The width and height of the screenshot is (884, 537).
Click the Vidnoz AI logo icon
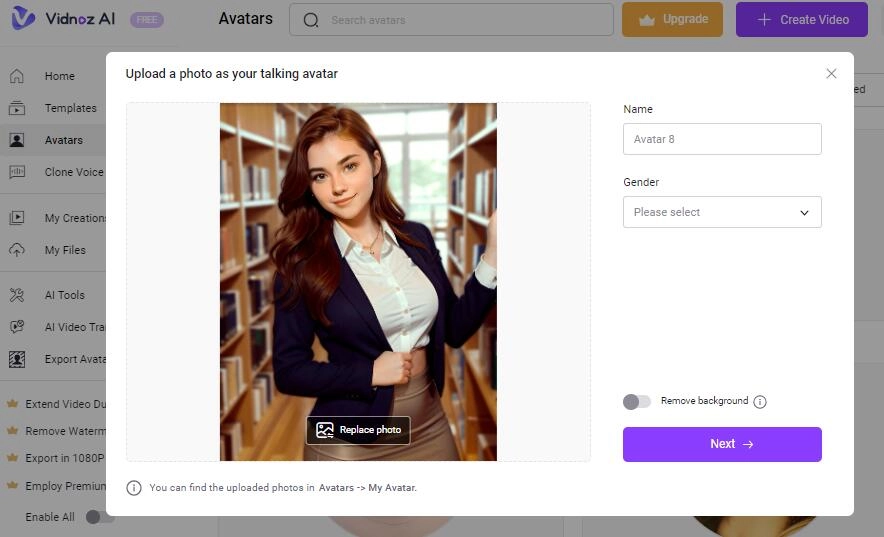[24, 18]
